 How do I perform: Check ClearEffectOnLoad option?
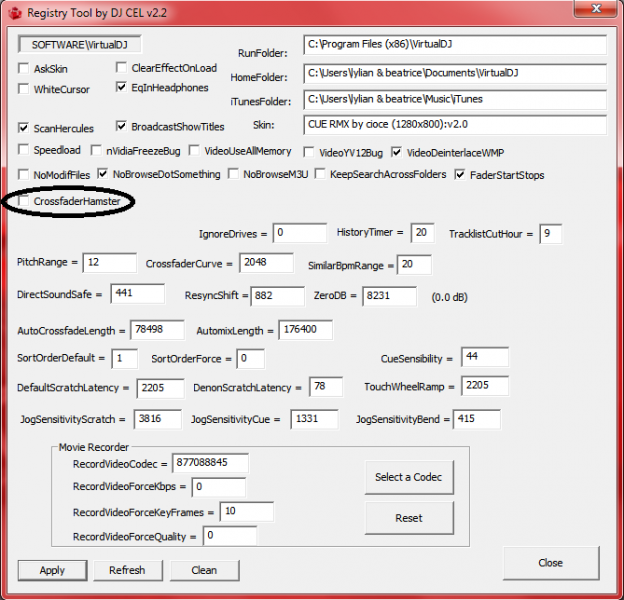click(121, 67)
